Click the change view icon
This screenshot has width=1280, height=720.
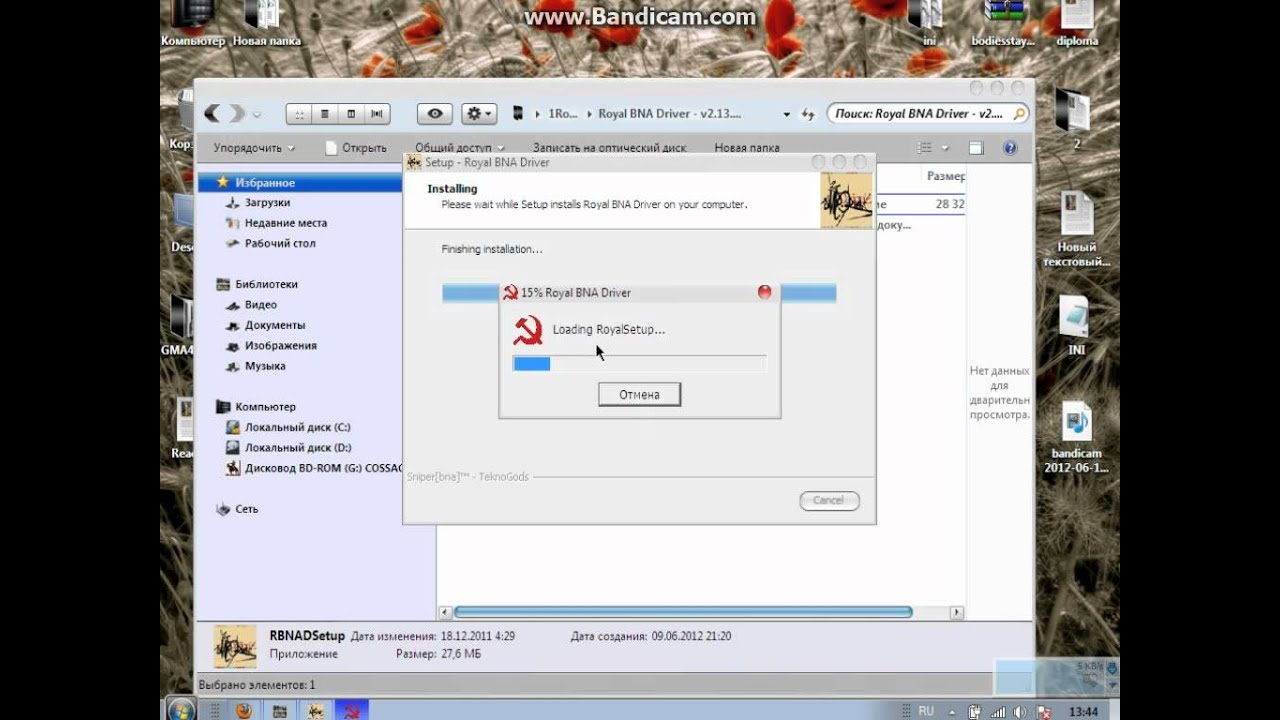(x=926, y=148)
